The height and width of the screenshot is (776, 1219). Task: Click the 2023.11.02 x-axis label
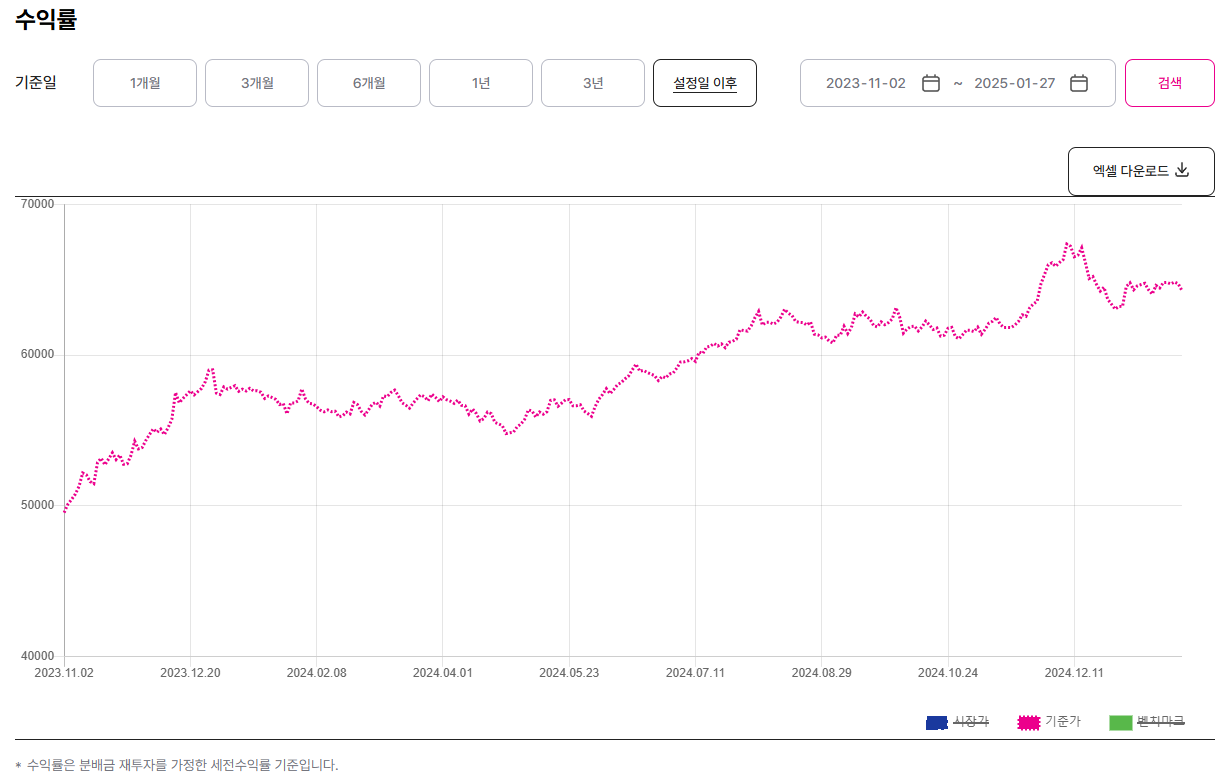pyautogui.click(x=64, y=673)
